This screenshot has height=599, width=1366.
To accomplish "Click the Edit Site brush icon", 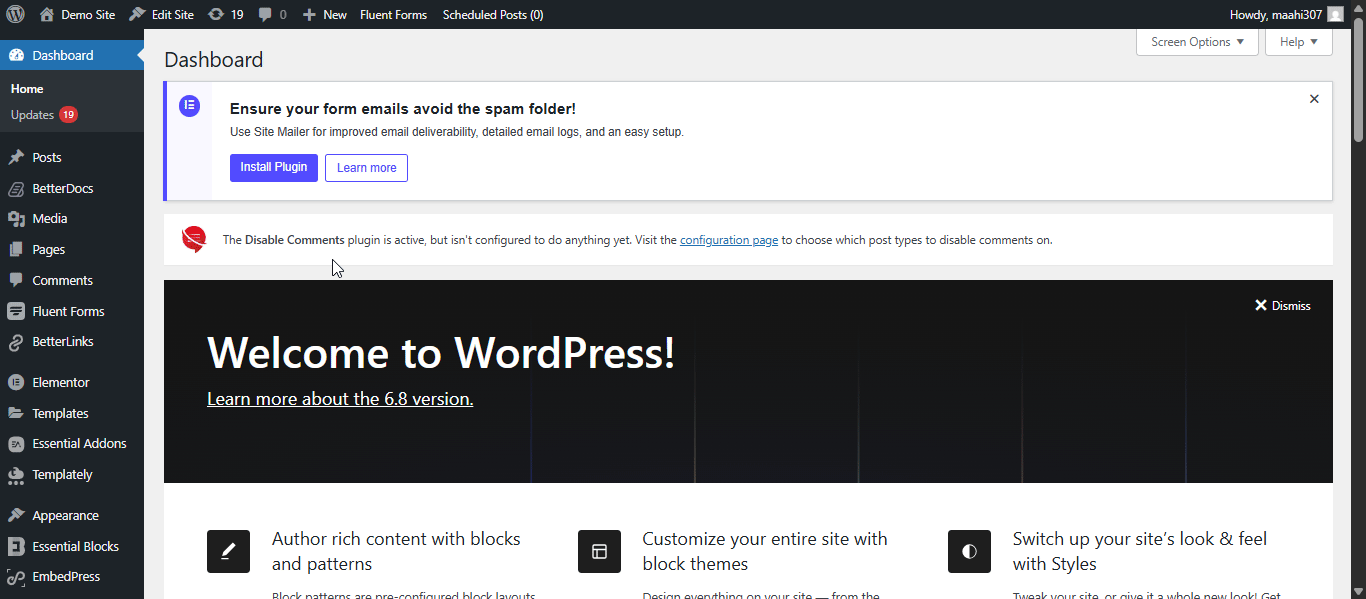I will [138, 15].
